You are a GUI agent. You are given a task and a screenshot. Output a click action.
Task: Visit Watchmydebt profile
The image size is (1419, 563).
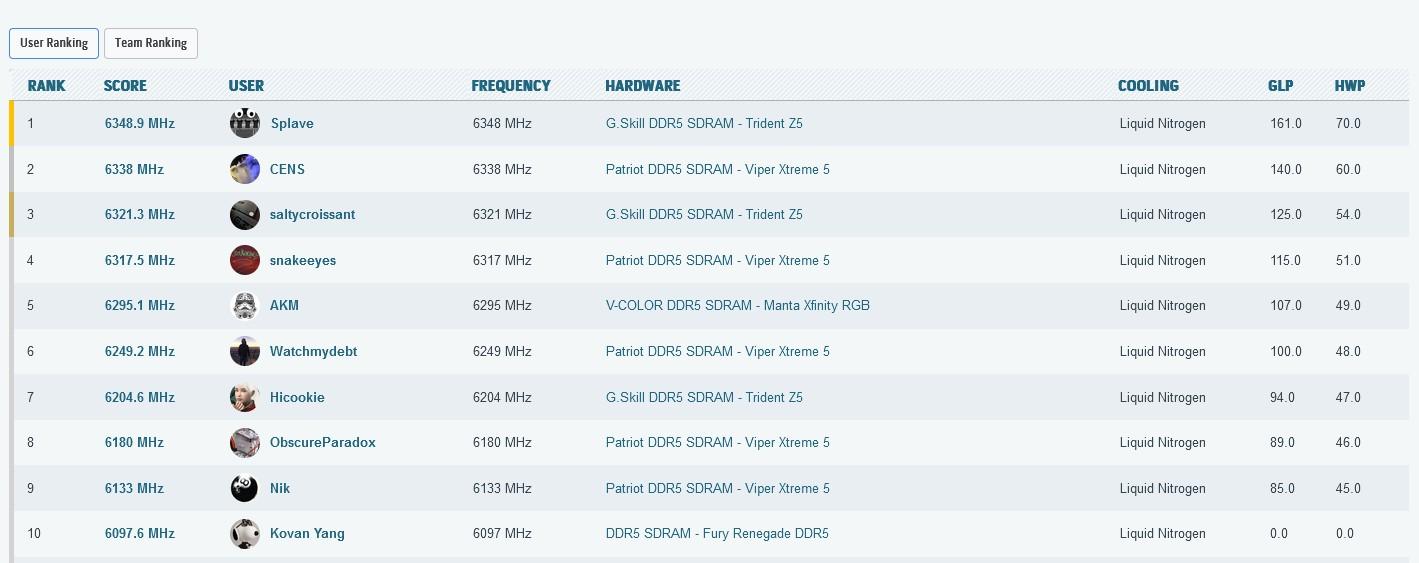tap(313, 351)
